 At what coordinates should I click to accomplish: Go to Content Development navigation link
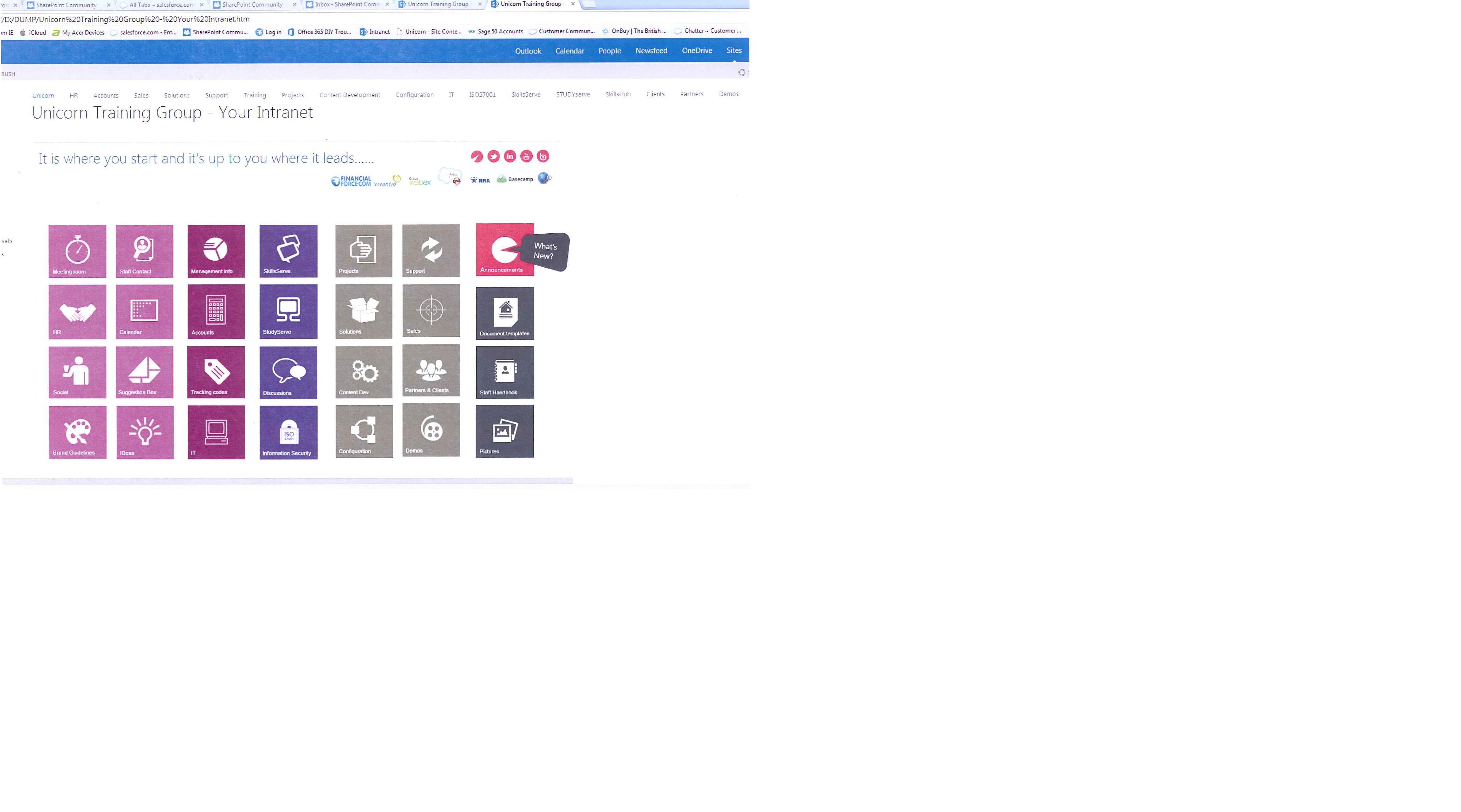(349, 95)
